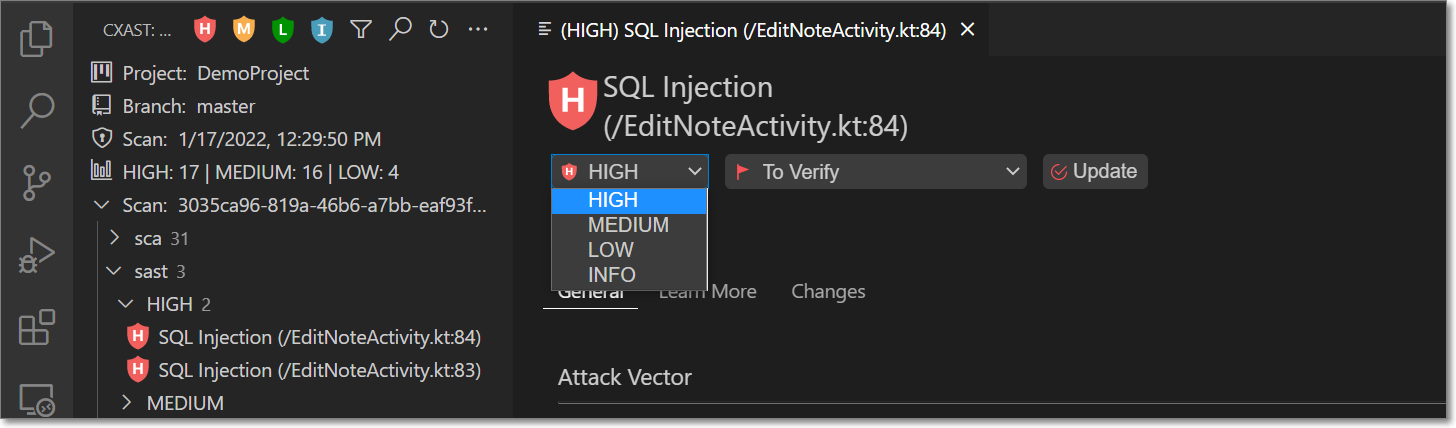Click the Update button
This screenshot has width=1456, height=428.
click(x=1095, y=172)
